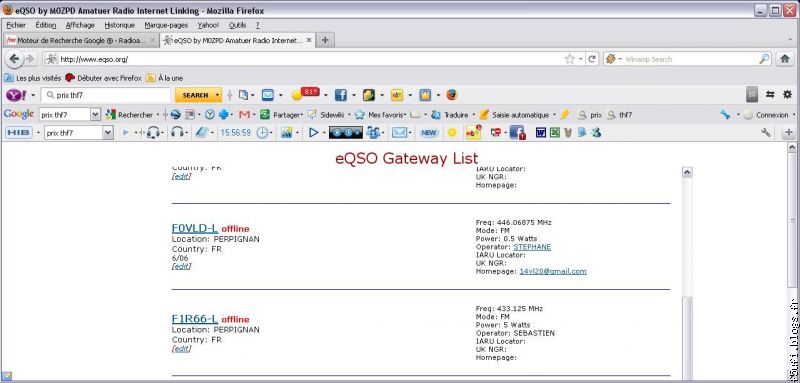
Task: Close the eQSO by M0ZPD tab
Action: pos(309,40)
